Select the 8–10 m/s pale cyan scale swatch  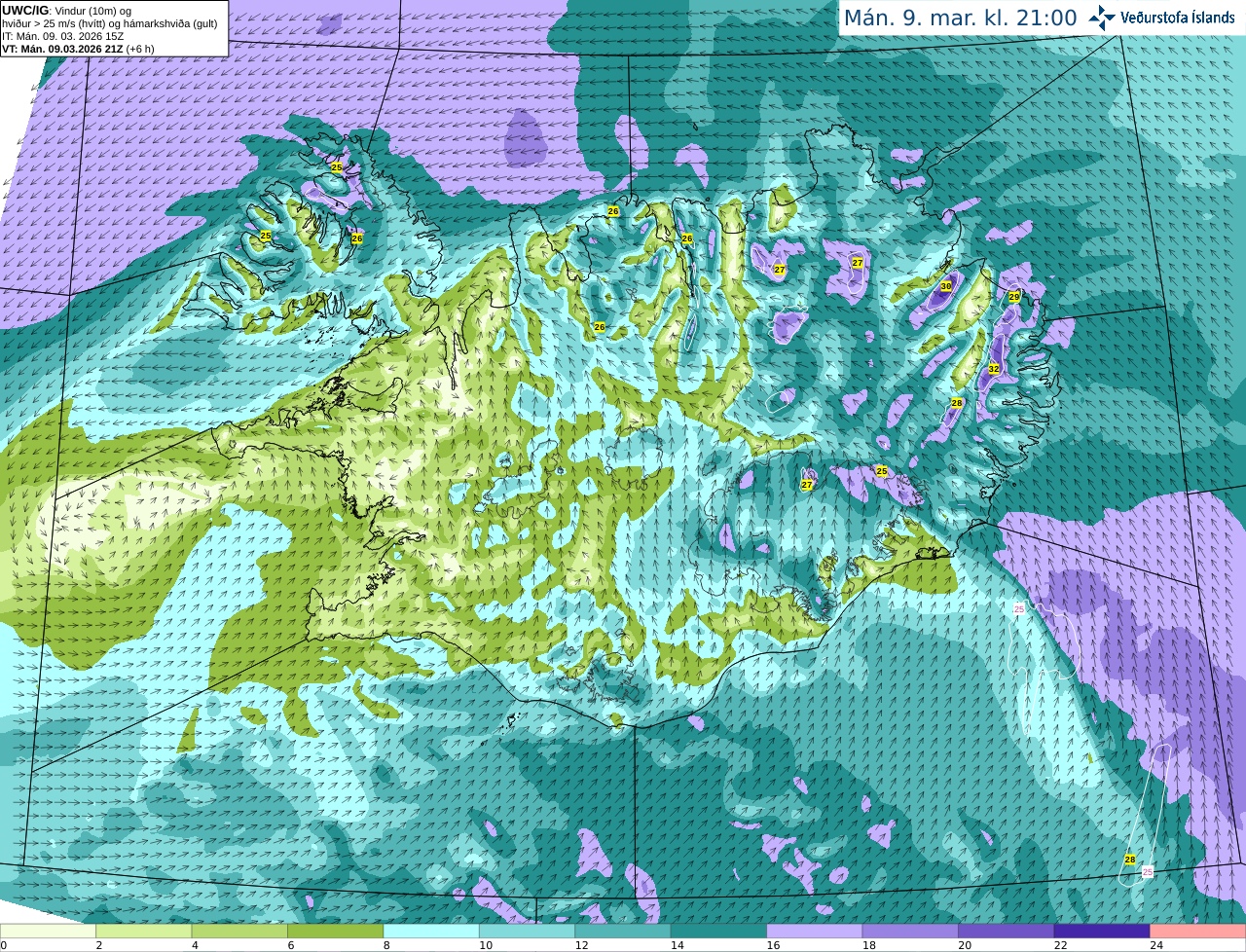pos(431,931)
